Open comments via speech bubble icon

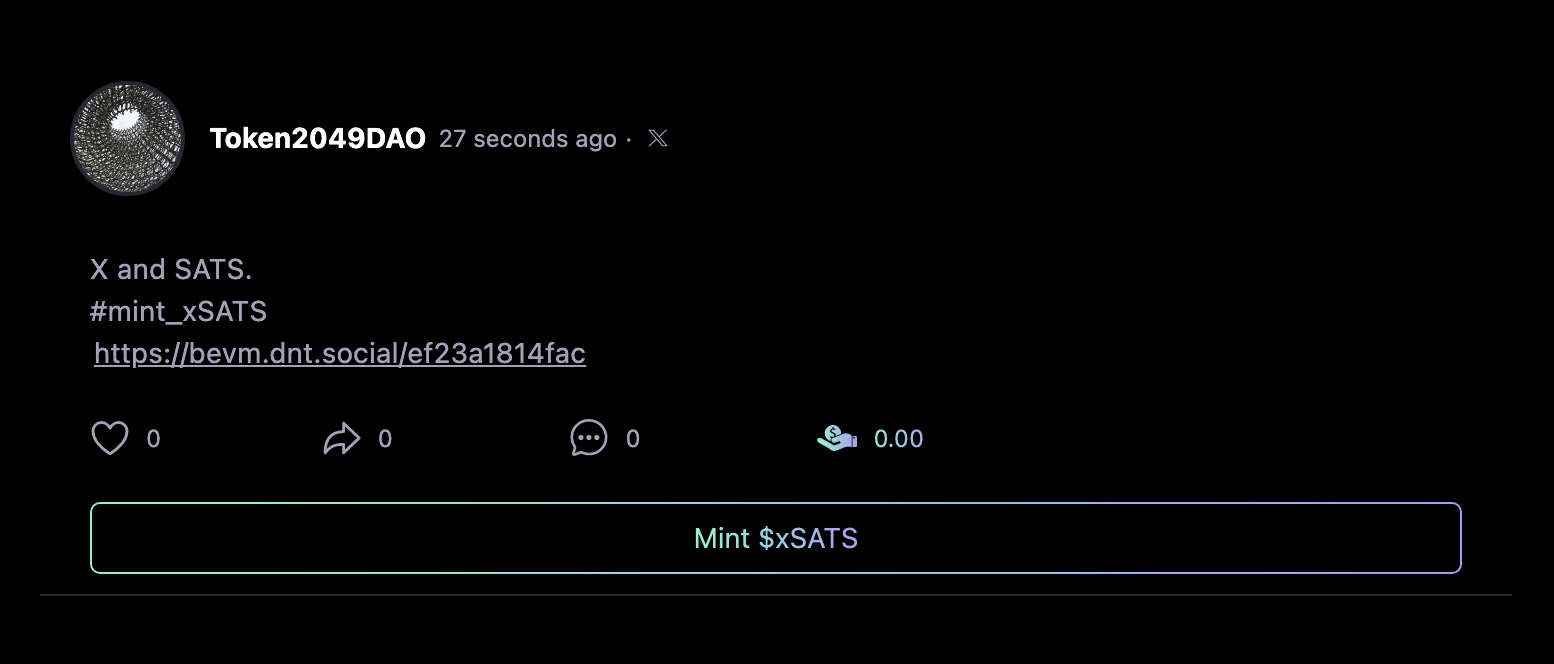(x=589, y=438)
